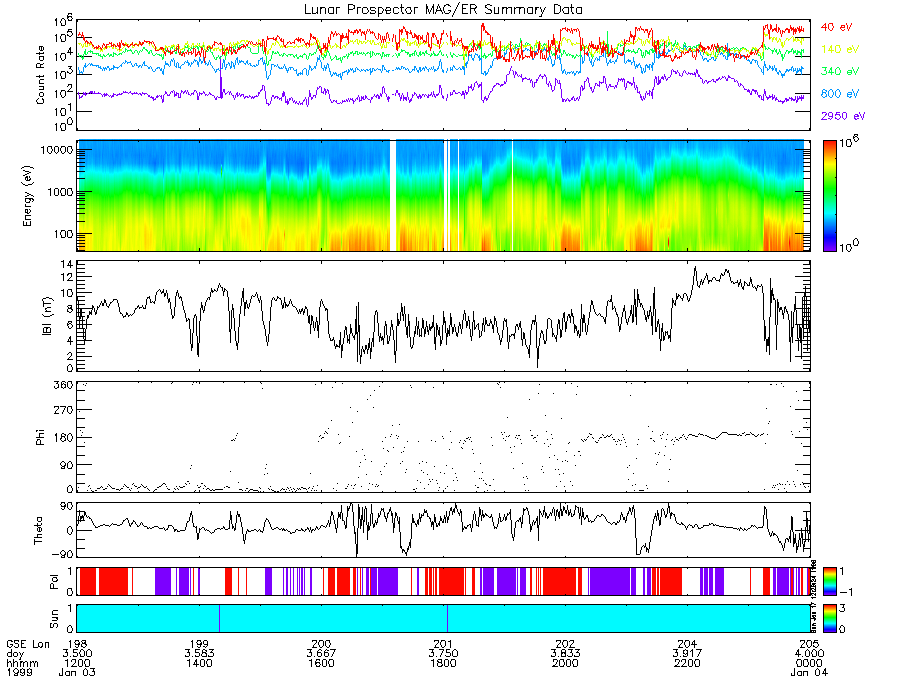Click the Jan 04 date label
Viewport: 900px width, 700px height.
click(809, 672)
